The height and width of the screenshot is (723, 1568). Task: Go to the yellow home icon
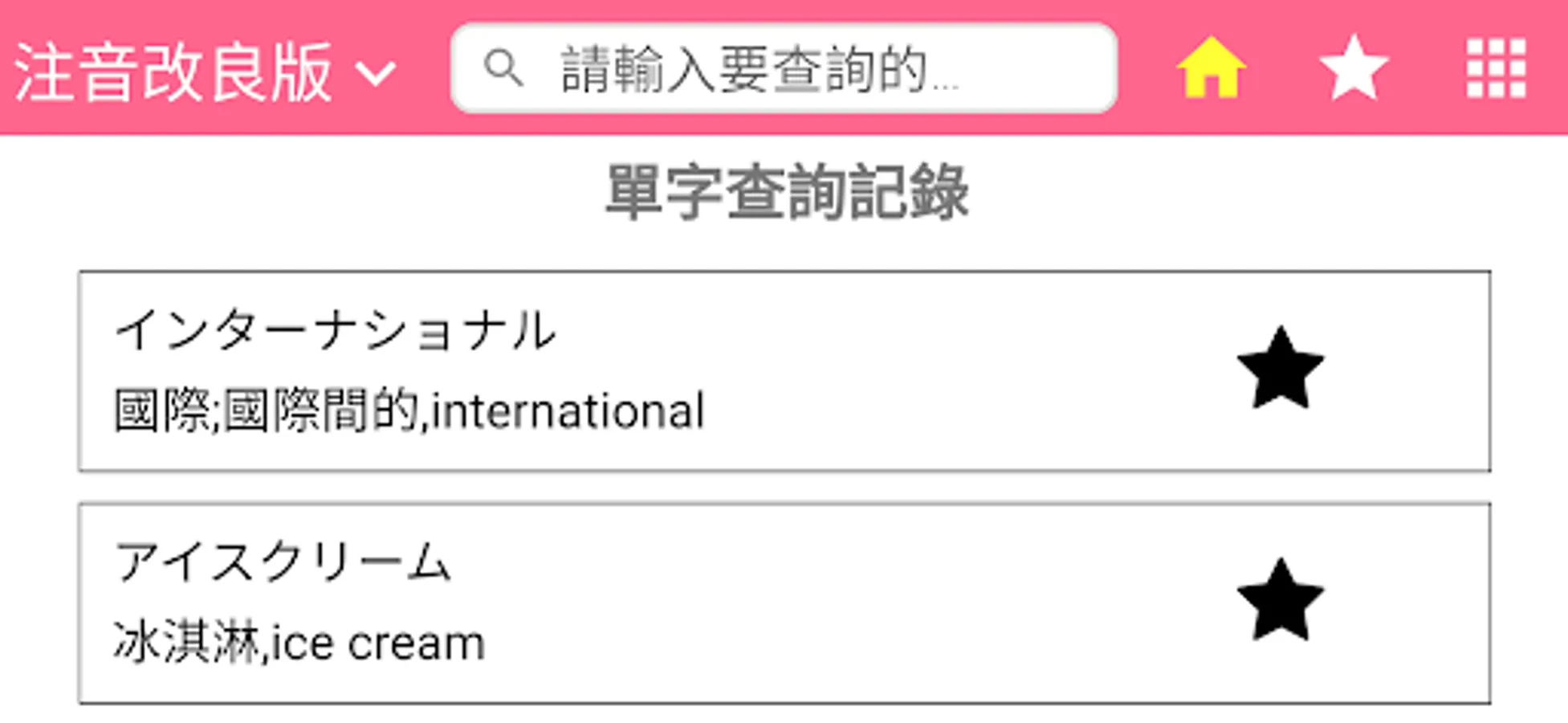(1210, 68)
